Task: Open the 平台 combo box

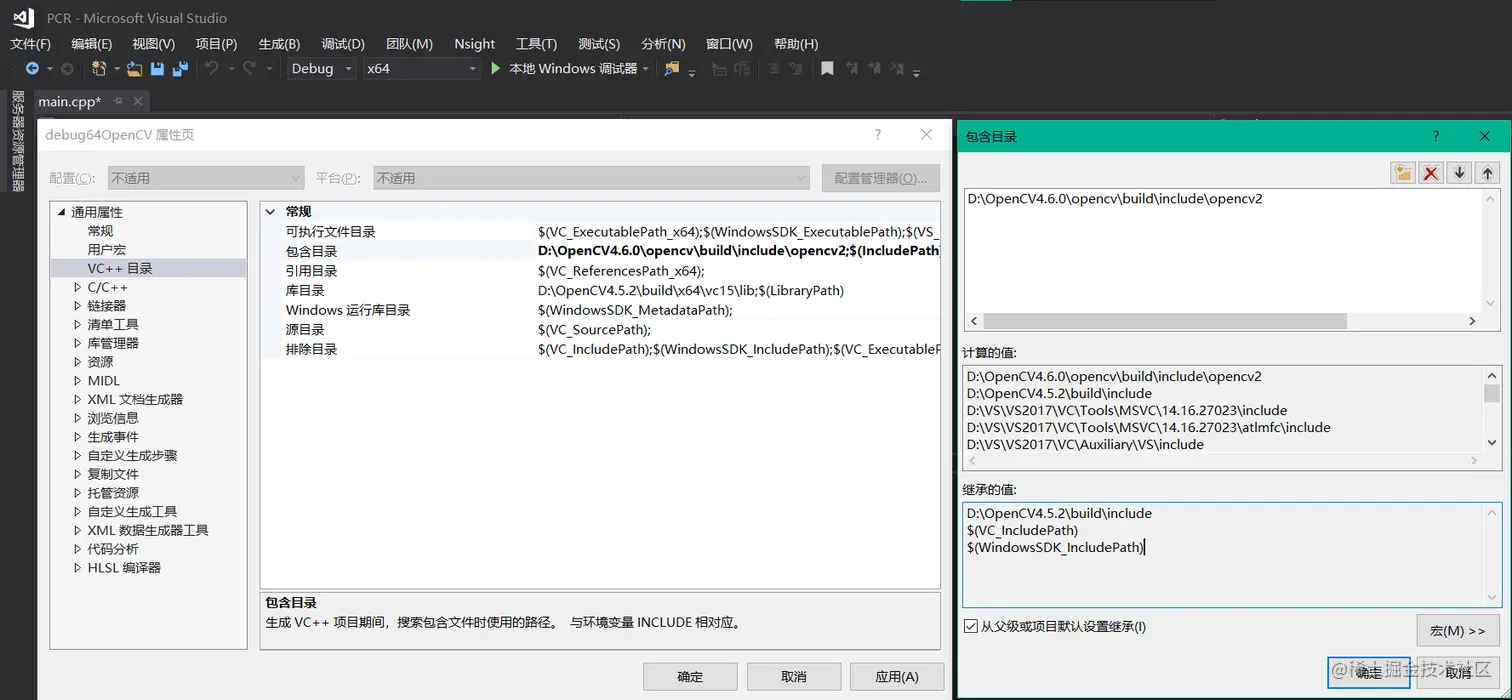Action: [x=591, y=178]
